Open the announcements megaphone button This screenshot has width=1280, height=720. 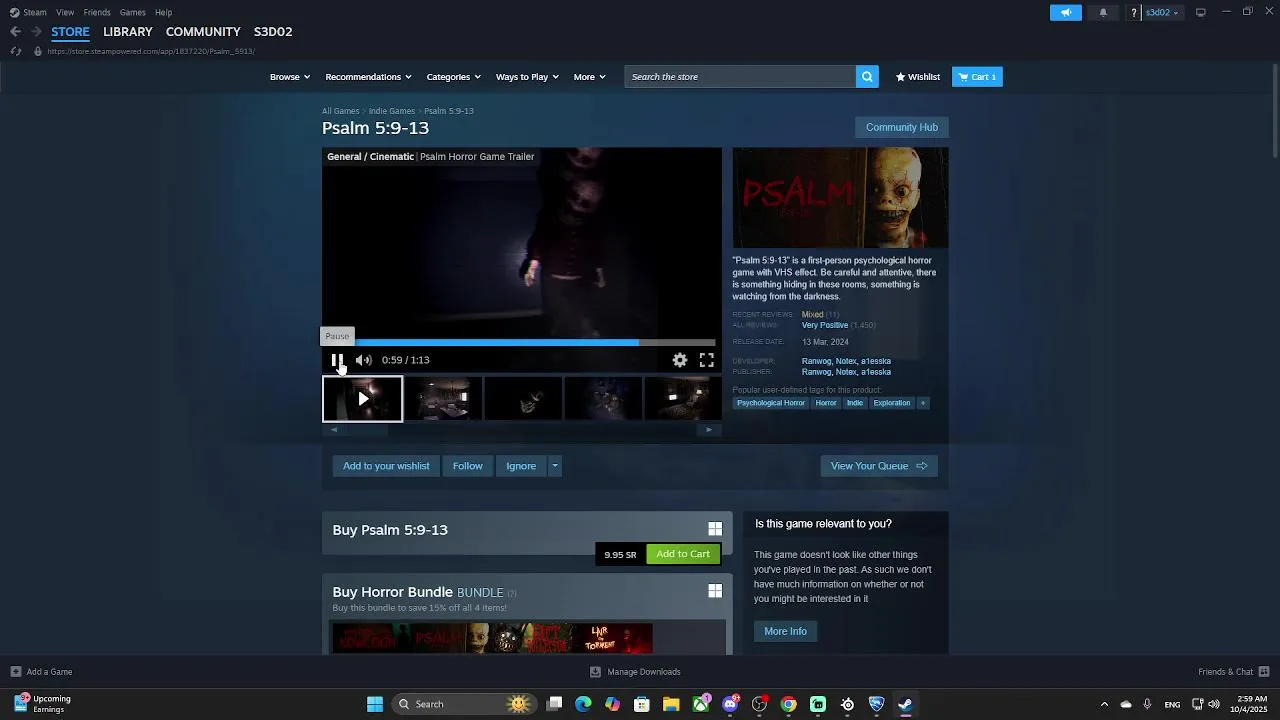pos(1066,12)
